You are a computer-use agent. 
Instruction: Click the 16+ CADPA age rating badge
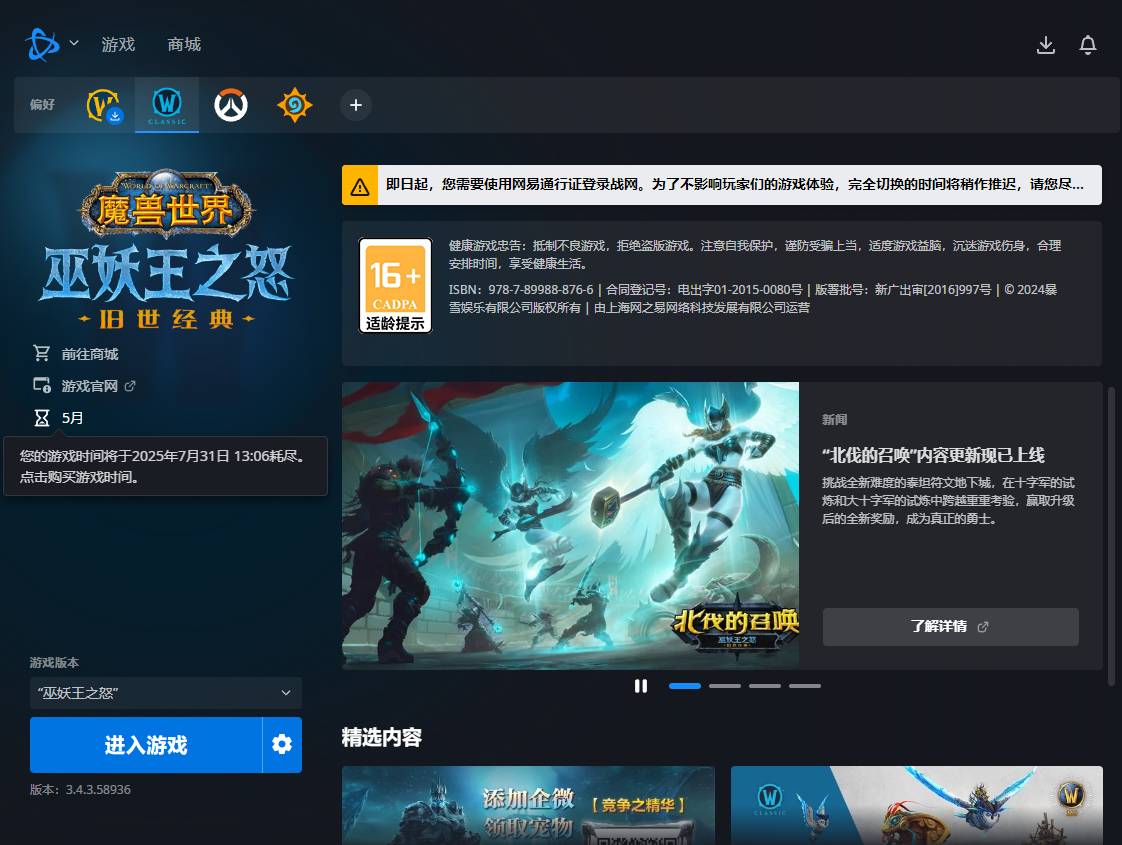pos(395,285)
